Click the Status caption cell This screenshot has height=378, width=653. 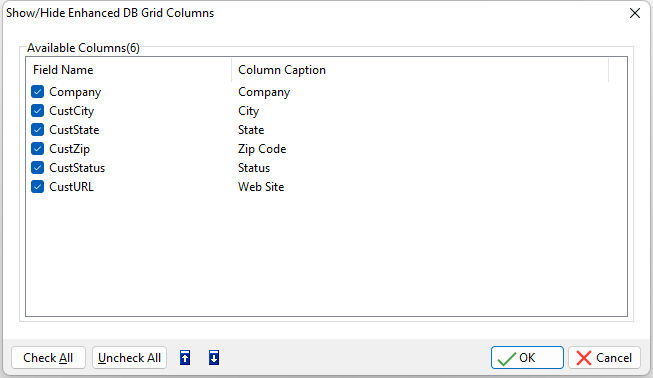[x=254, y=168]
